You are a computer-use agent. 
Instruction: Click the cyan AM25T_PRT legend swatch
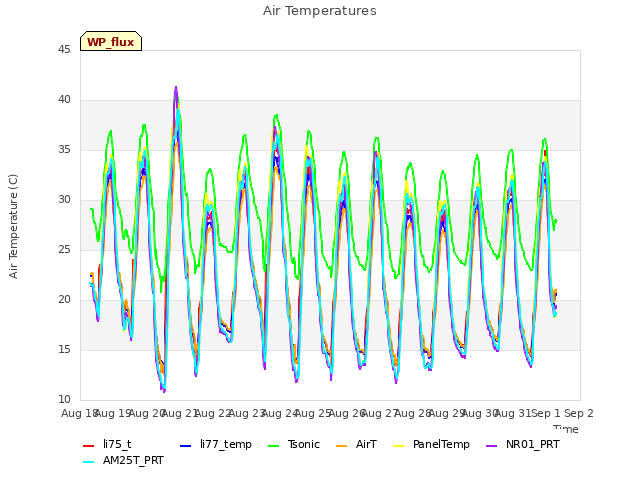click(x=89, y=462)
